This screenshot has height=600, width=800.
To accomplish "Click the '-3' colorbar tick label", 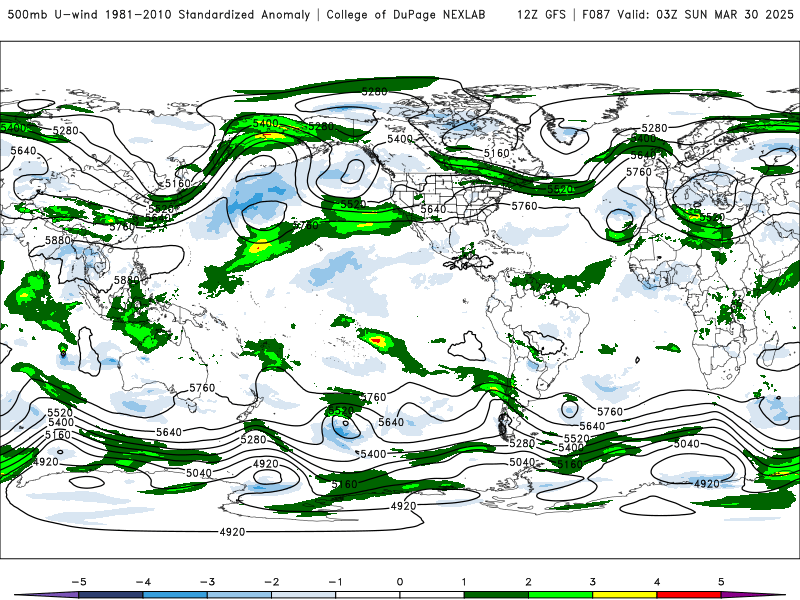I will pyautogui.click(x=207, y=582).
